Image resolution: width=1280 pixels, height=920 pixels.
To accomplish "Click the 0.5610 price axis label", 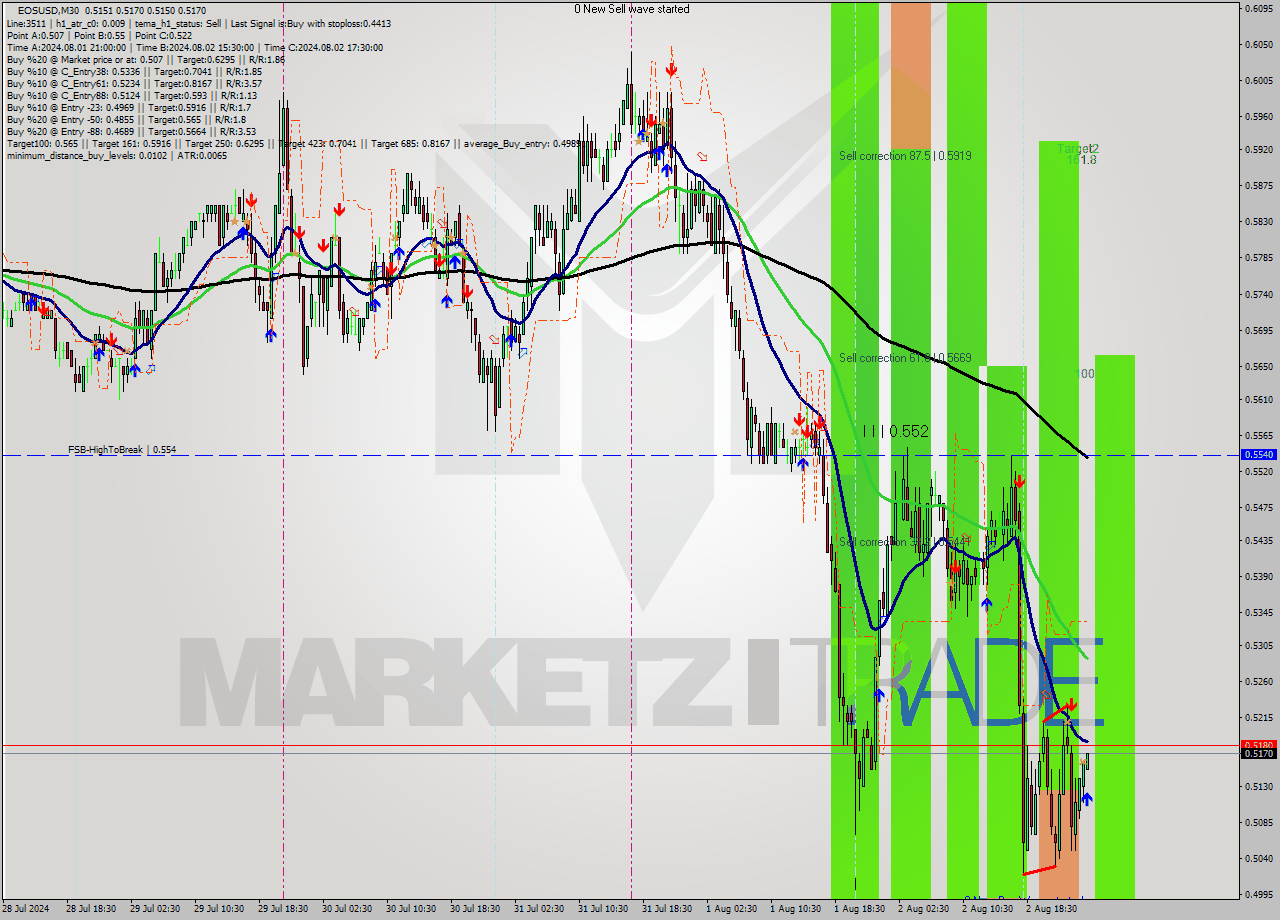I will [1258, 399].
